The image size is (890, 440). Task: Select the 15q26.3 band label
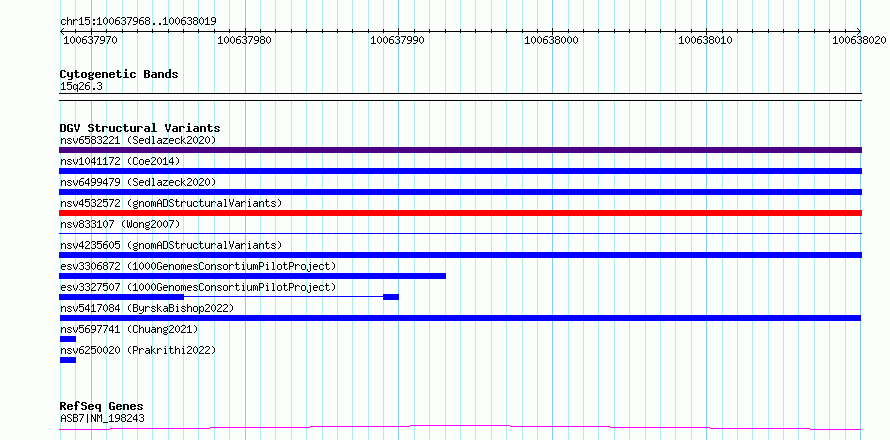[x=81, y=87]
